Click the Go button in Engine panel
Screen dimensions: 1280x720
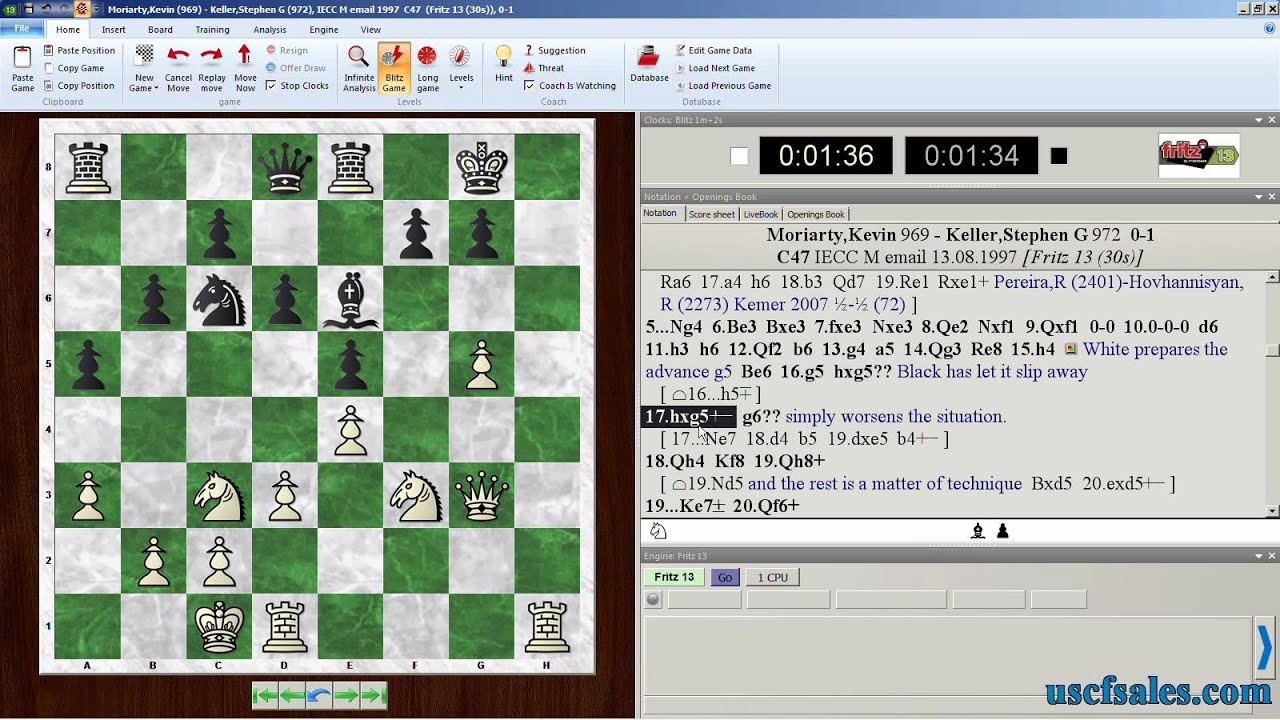tap(725, 577)
